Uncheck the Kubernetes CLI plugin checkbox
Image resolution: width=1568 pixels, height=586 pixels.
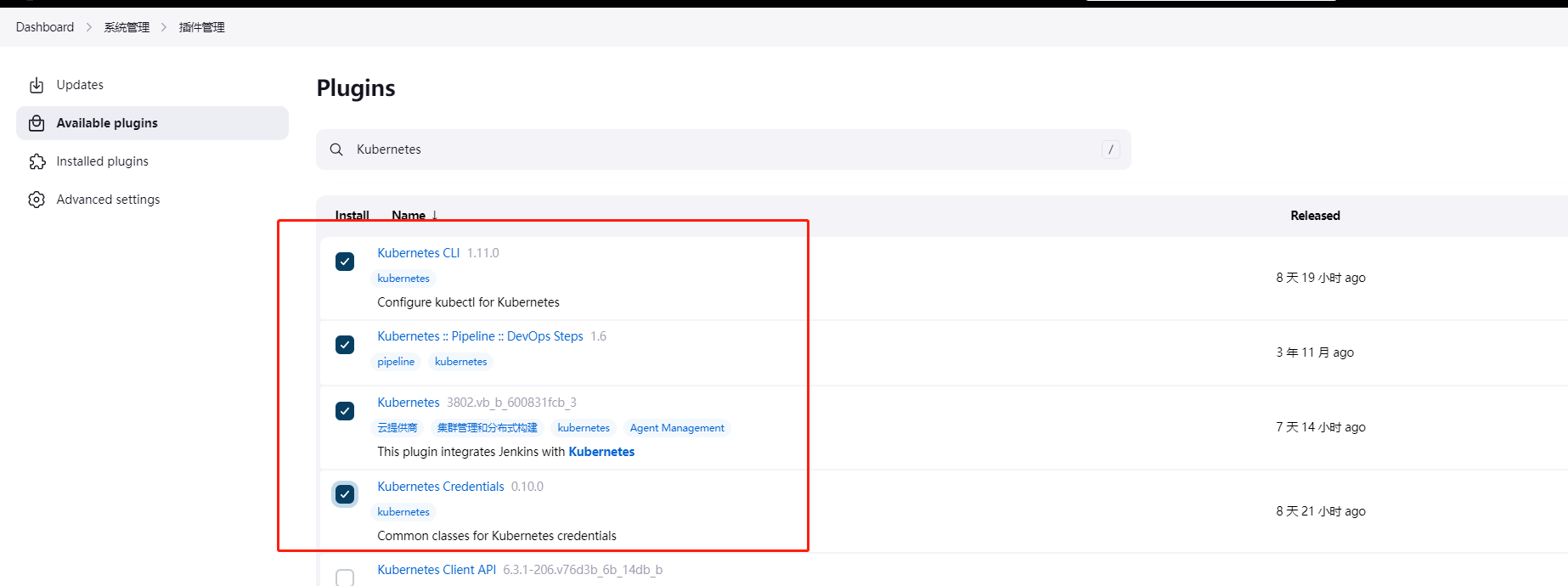(x=345, y=262)
